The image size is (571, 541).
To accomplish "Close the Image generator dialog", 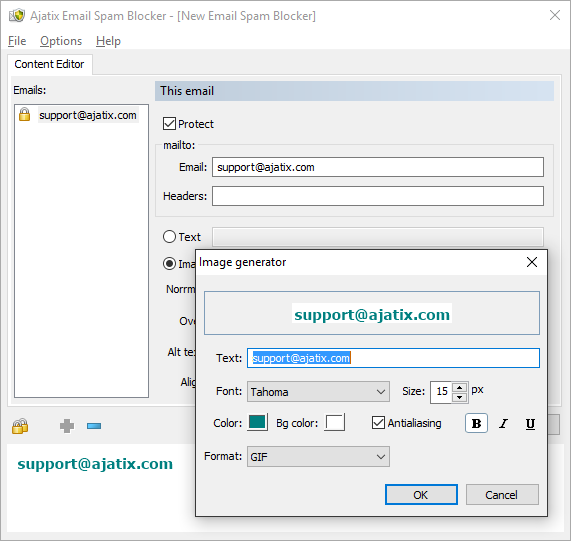I will (532, 262).
